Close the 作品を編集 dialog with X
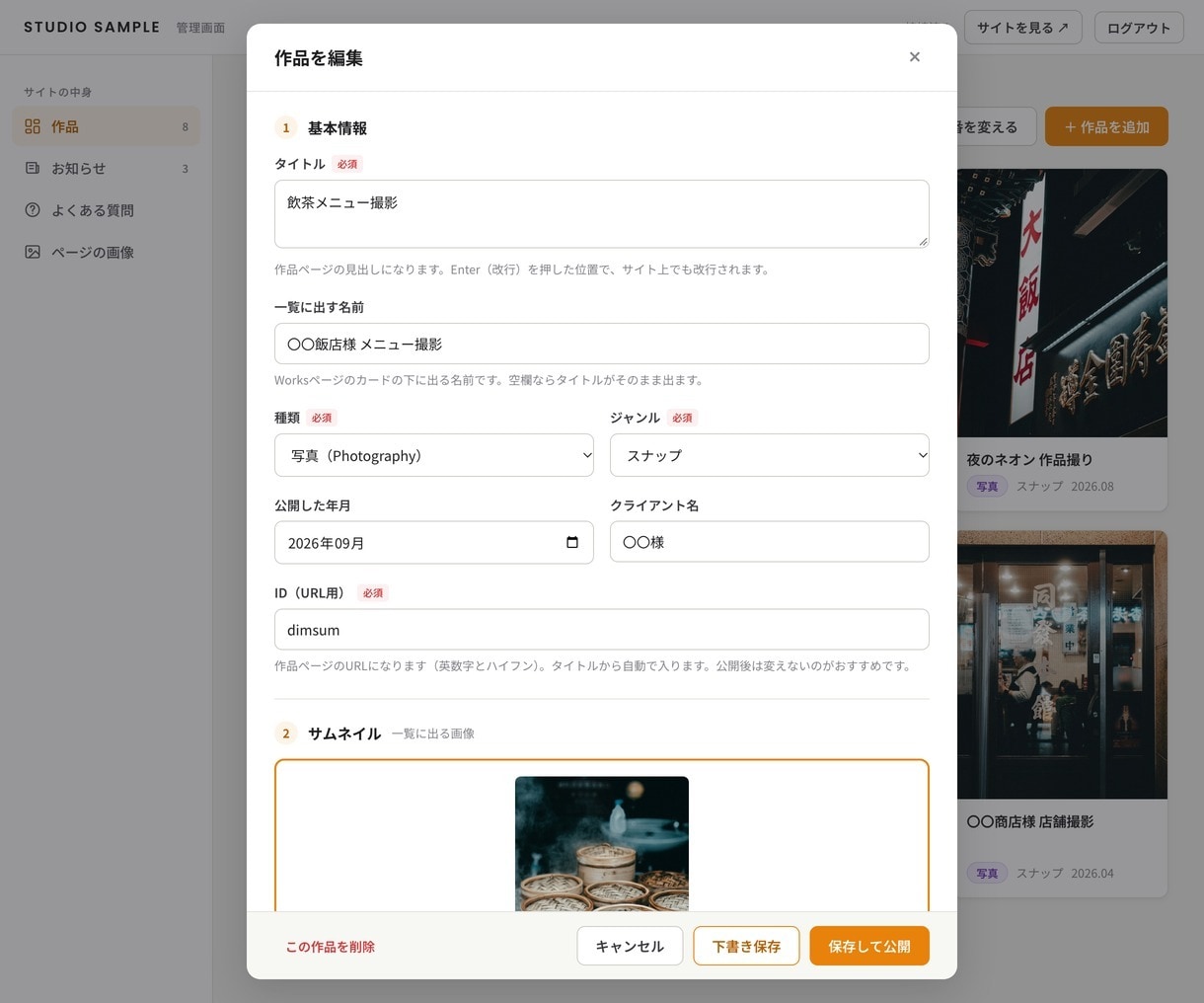The width and height of the screenshot is (1204, 1003). pyautogui.click(x=914, y=57)
